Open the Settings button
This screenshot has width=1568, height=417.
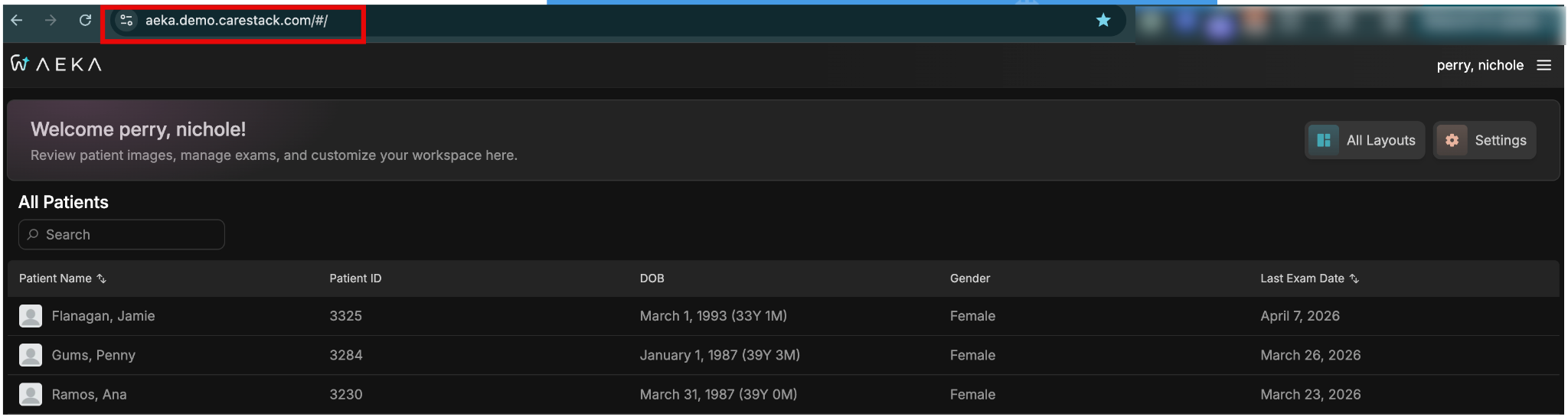[1484, 140]
